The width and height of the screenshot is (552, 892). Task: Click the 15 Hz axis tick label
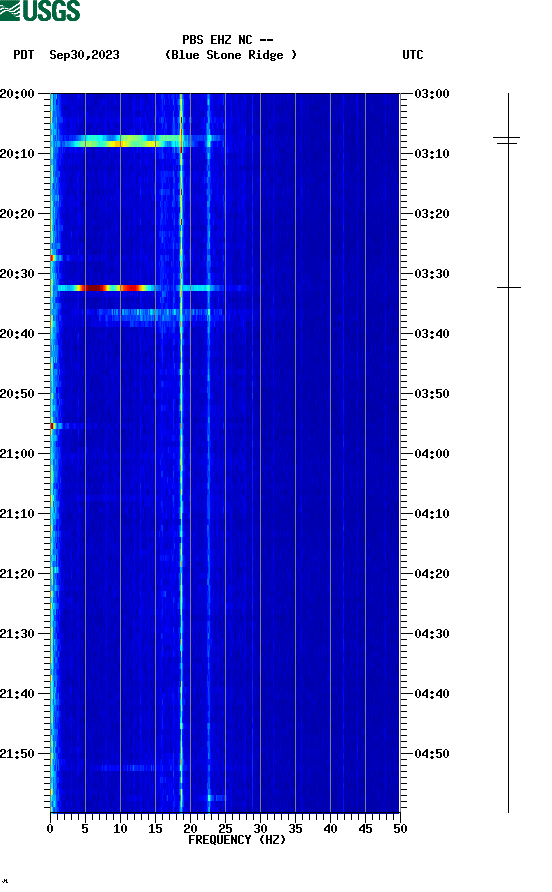pyautogui.click(x=155, y=828)
